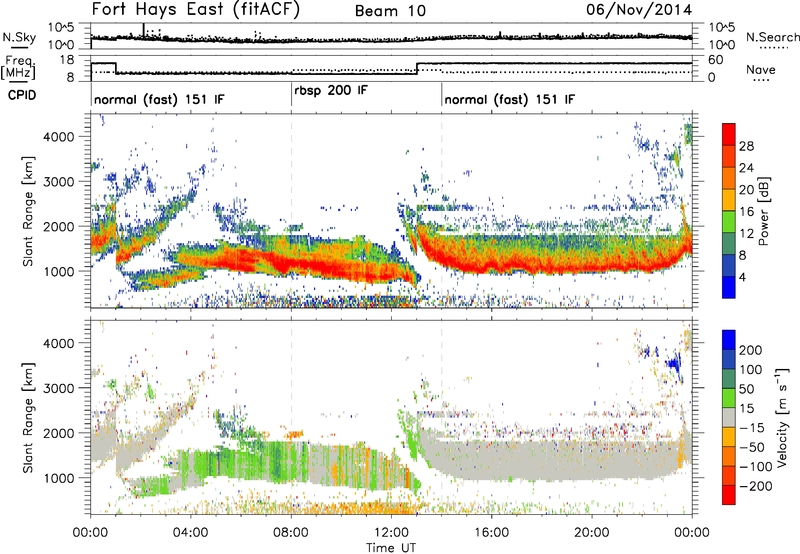Pick the red top segment of Power colorbar
Image resolution: width=800 pixels, height=554 pixels.
coord(729,134)
